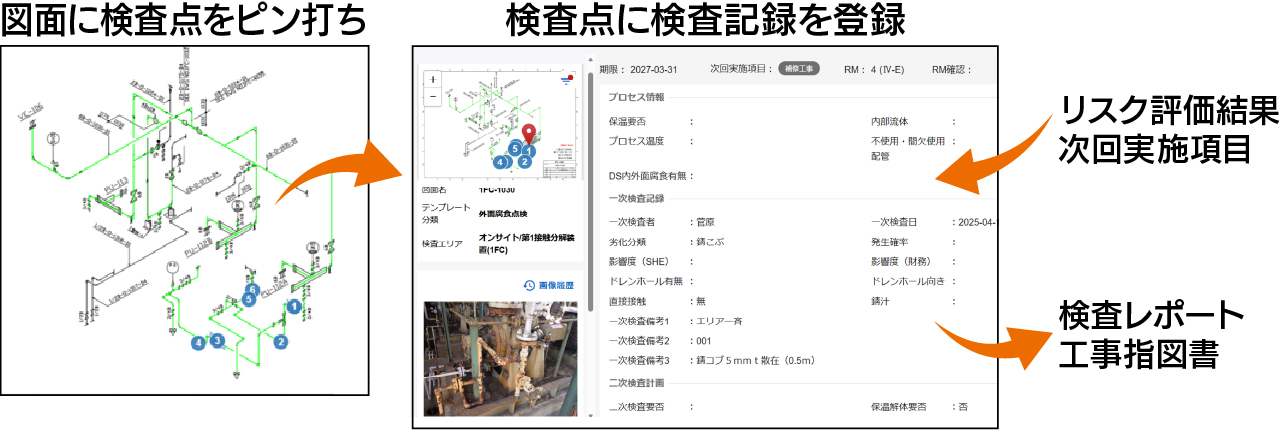Click the プロセス情報 section header

point(636,97)
